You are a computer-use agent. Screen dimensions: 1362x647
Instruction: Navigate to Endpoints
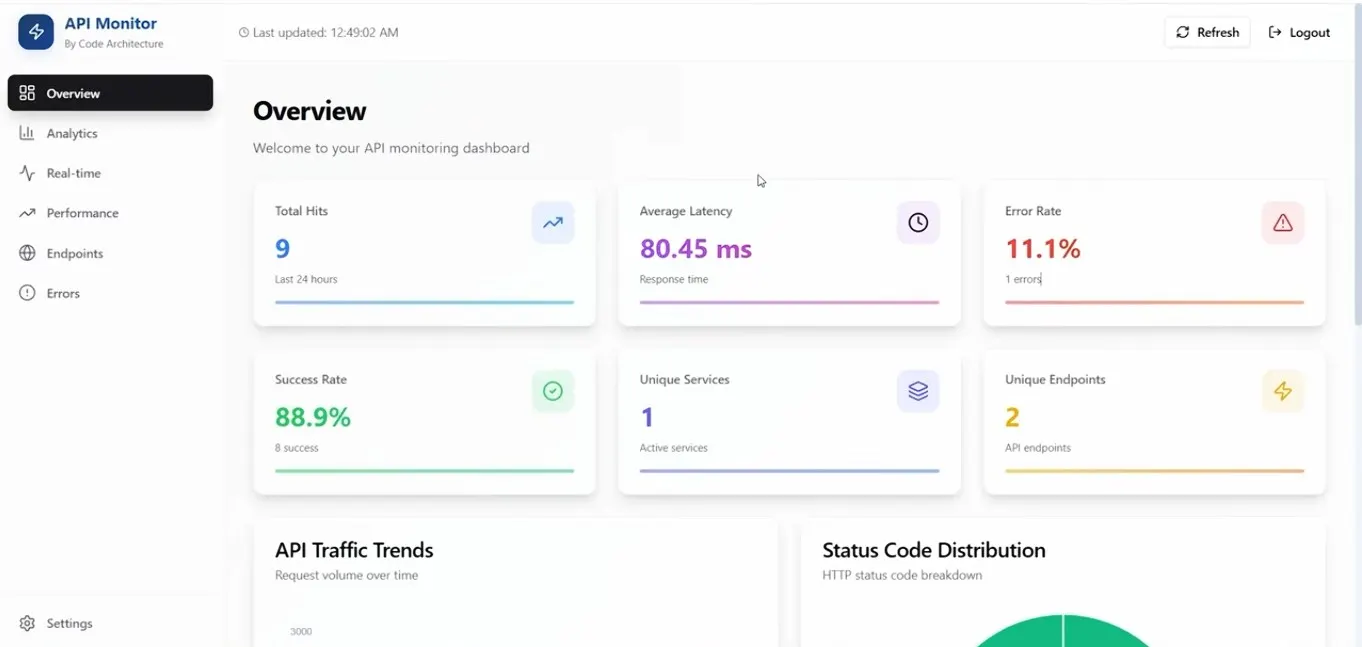tap(110, 253)
